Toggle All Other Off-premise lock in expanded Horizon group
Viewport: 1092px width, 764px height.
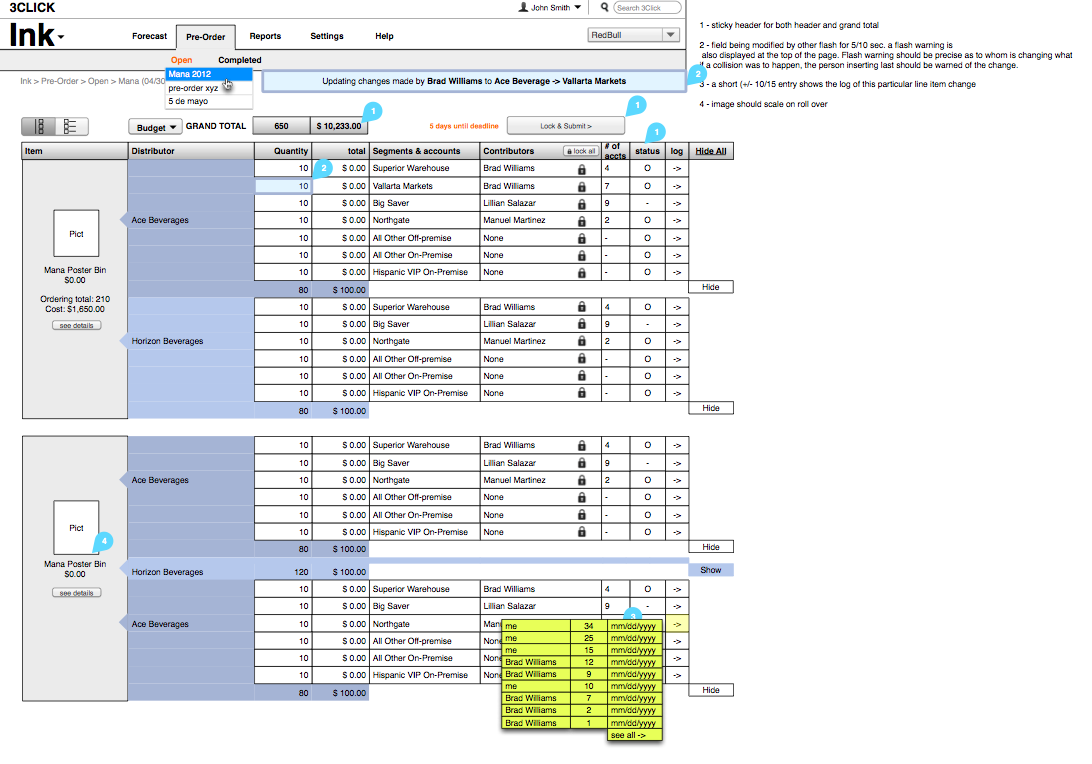[x=582, y=359]
